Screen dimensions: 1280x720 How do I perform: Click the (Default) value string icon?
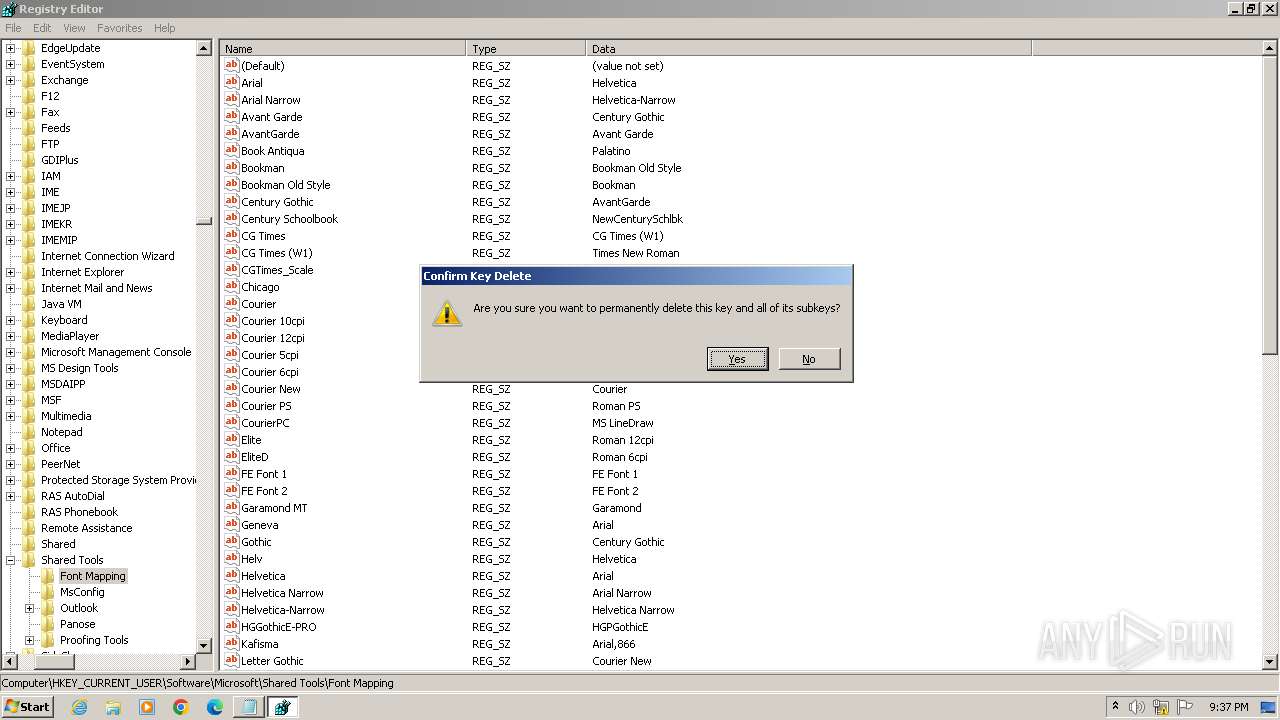(231, 66)
